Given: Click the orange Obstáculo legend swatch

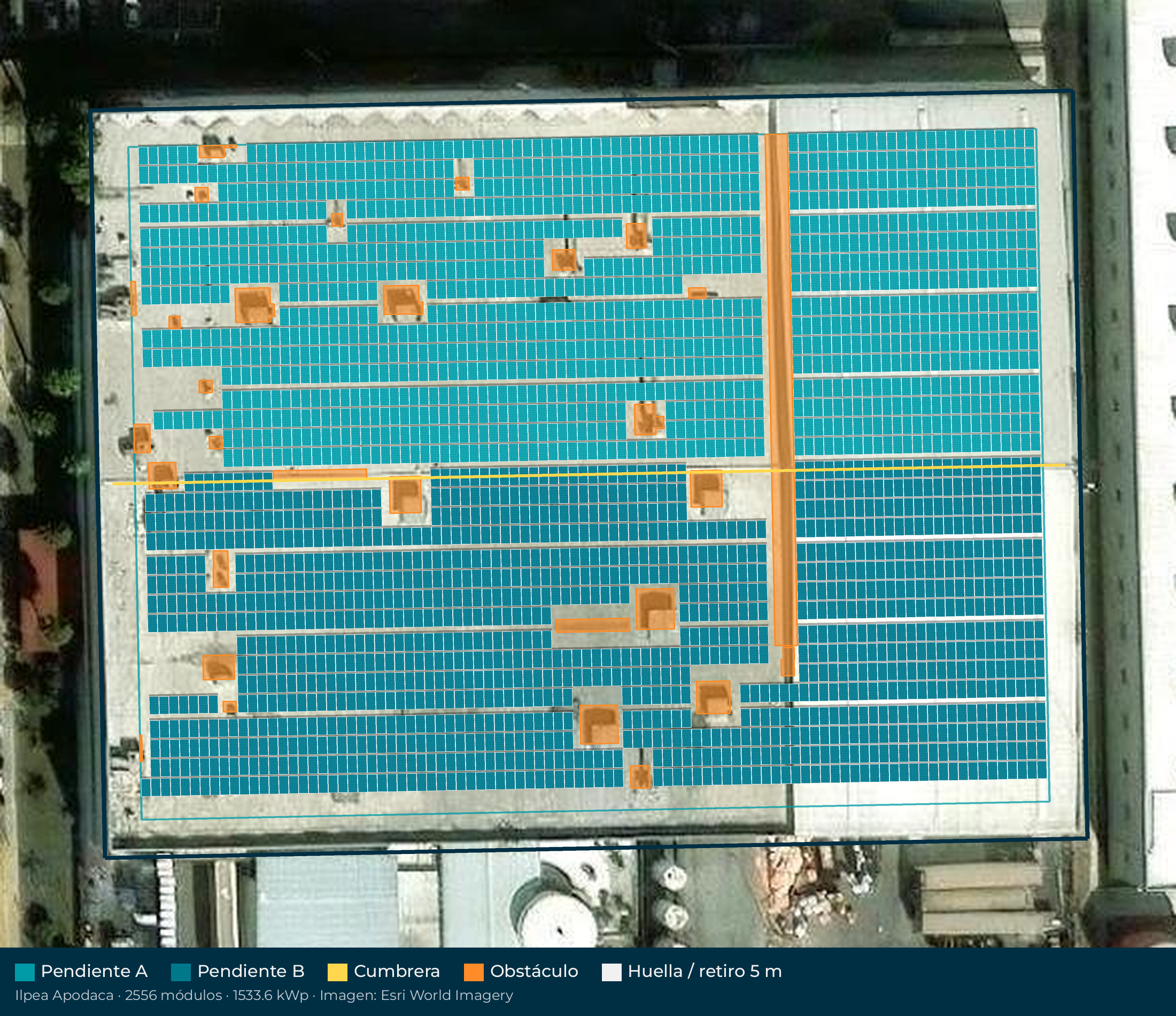Looking at the screenshot, I should [474, 972].
